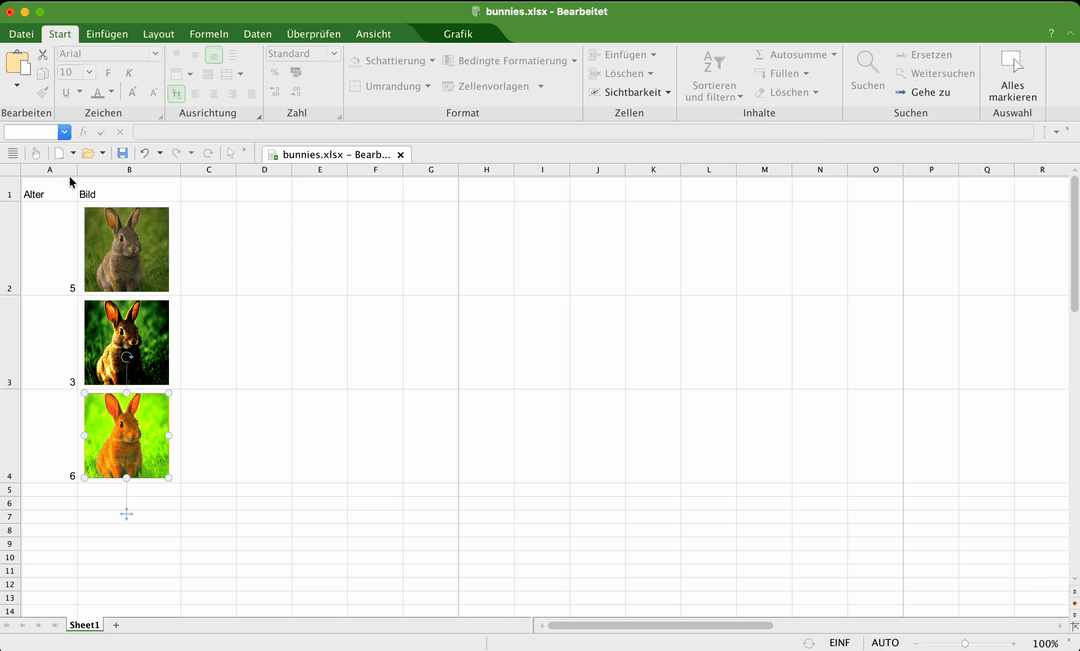Click the Alles markieren icon
Image resolution: width=1080 pixels, height=651 pixels.
click(1012, 62)
